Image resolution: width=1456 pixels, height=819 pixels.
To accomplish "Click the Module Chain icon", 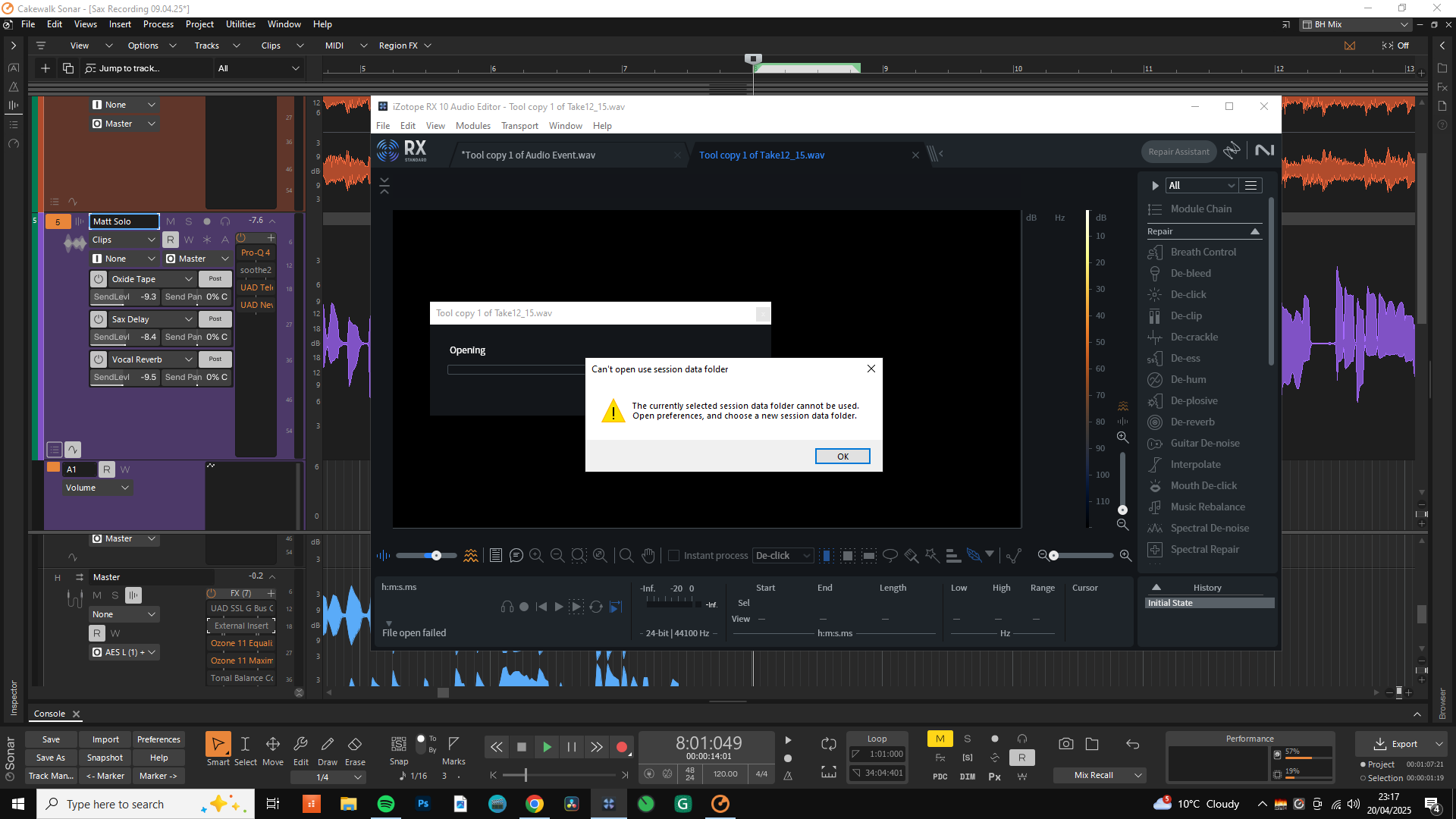I will point(1155,209).
